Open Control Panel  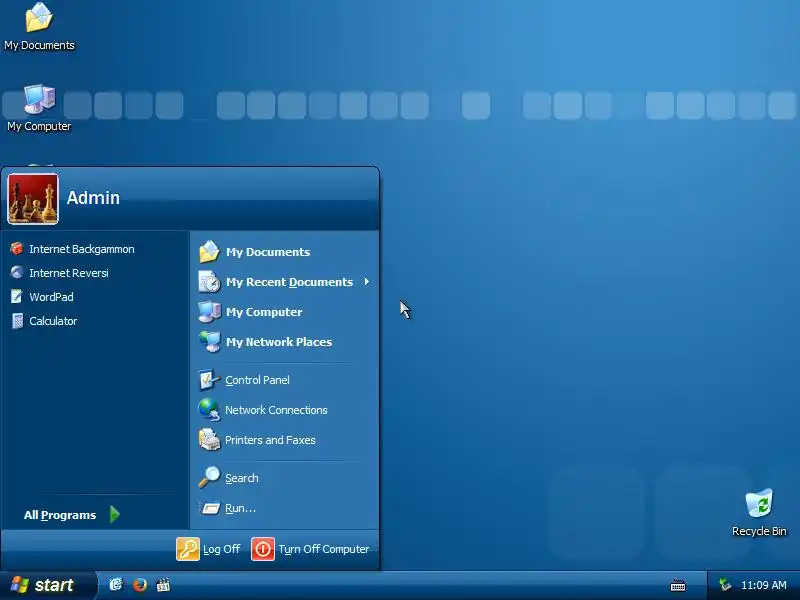[285, 380]
